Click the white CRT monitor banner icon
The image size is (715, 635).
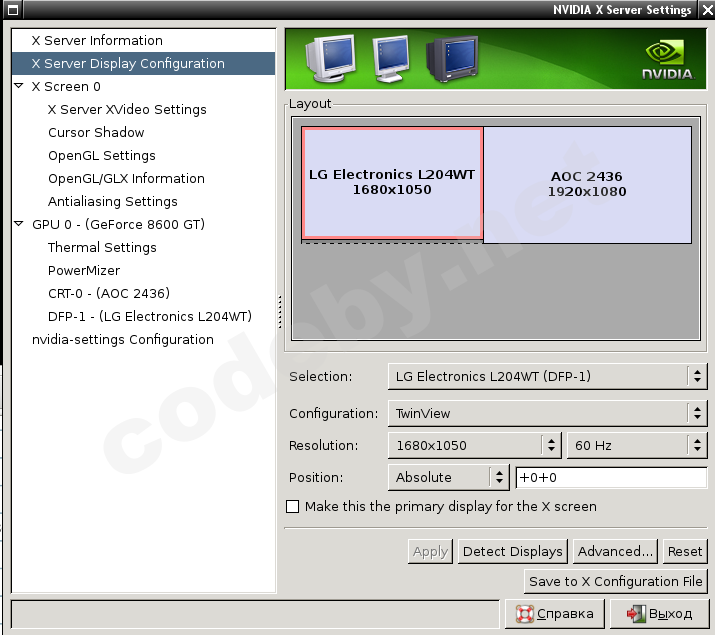(331, 59)
